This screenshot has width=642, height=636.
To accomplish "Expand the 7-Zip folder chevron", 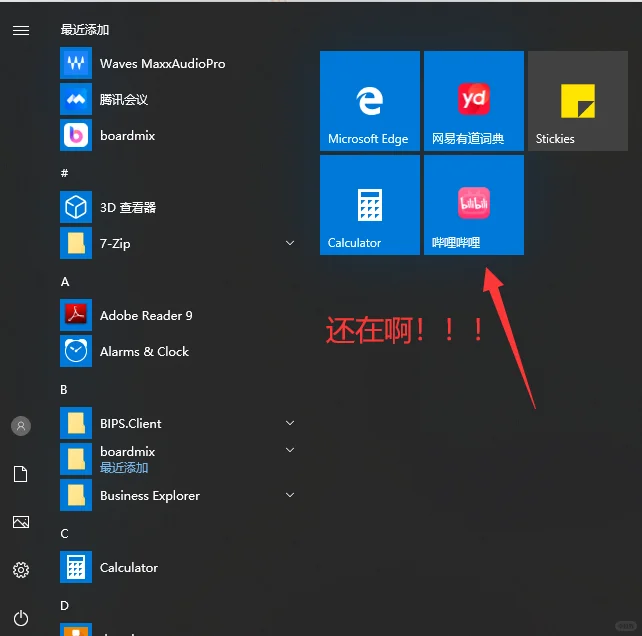I will pyautogui.click(x=290, y=243).
